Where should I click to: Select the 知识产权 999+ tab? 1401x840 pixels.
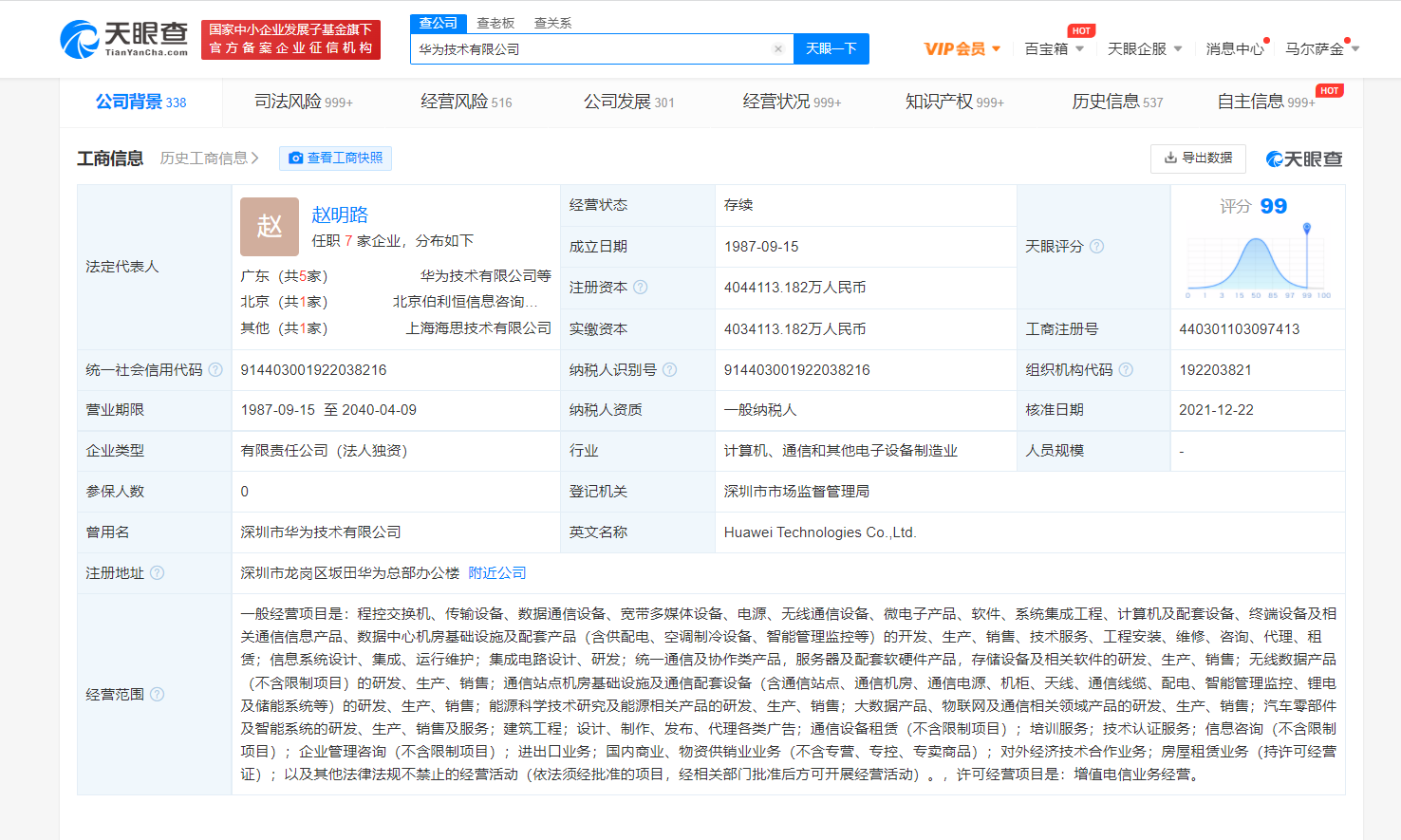tap(954, 102)
